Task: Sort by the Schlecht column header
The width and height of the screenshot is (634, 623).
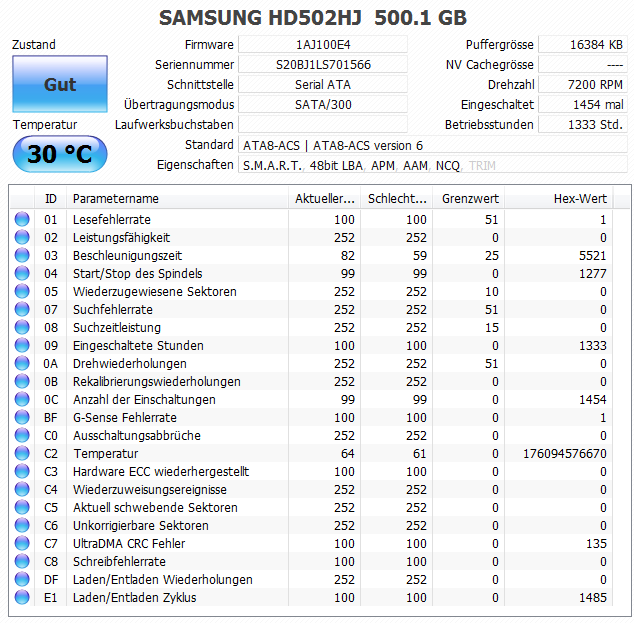Action: click(397, 199)
